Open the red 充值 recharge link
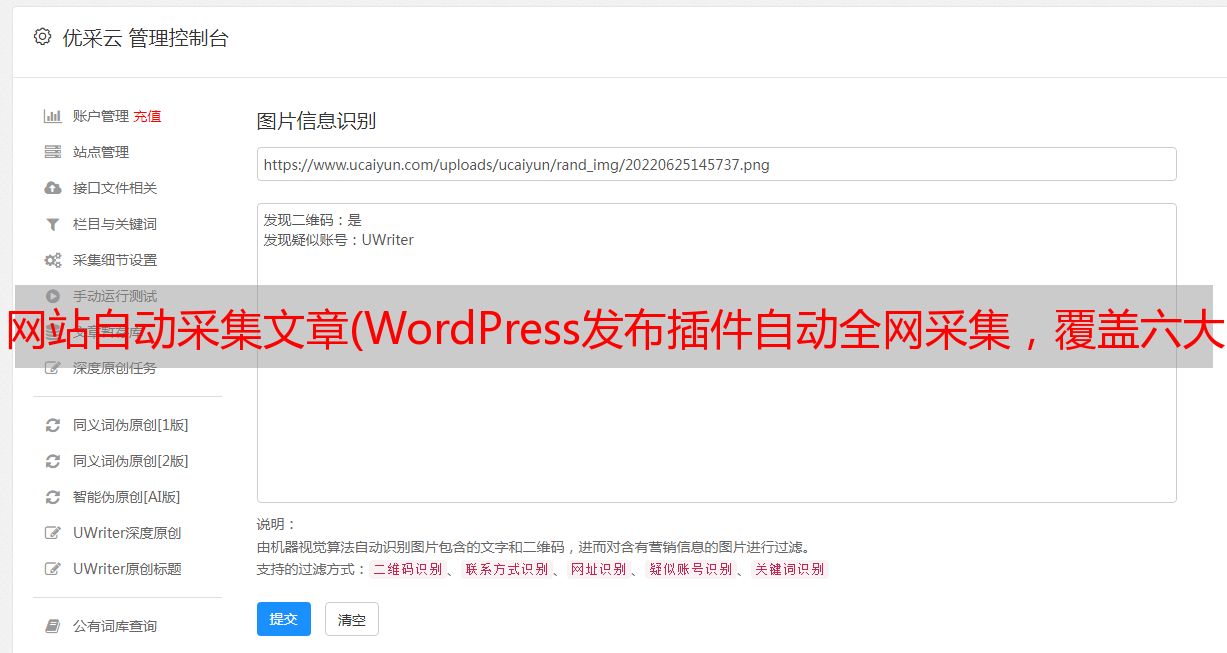The height and width of the screenshot is (653, 1227). [x=147, y=116]
